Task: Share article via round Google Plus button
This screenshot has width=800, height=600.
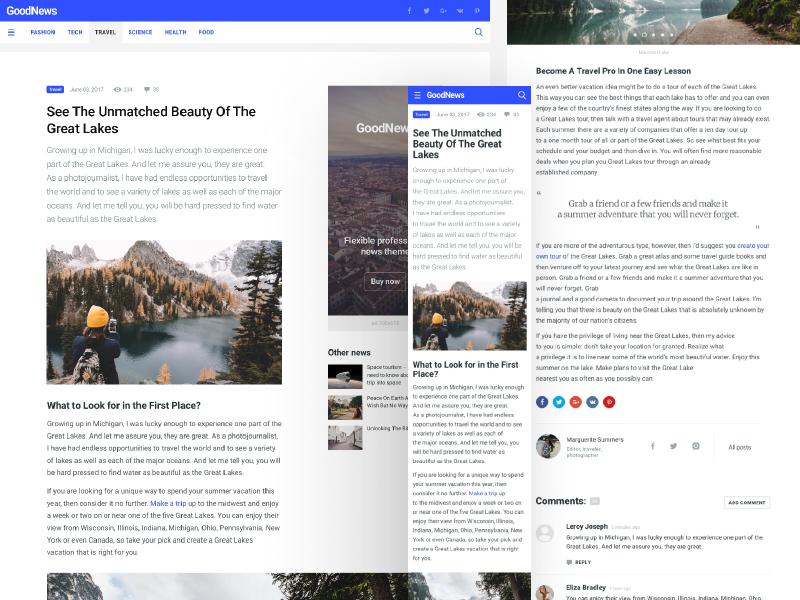Action: (576, 402)
